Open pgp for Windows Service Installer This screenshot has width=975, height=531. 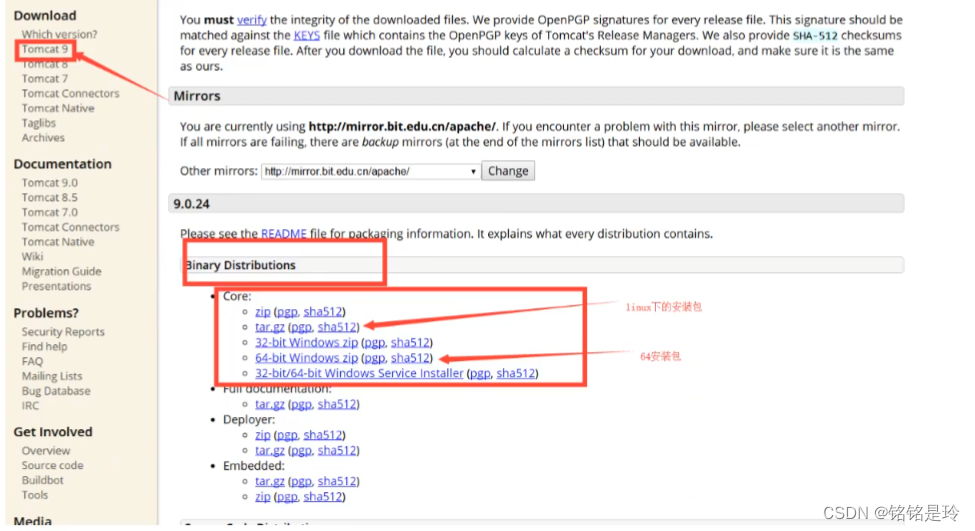click(480, 373)
